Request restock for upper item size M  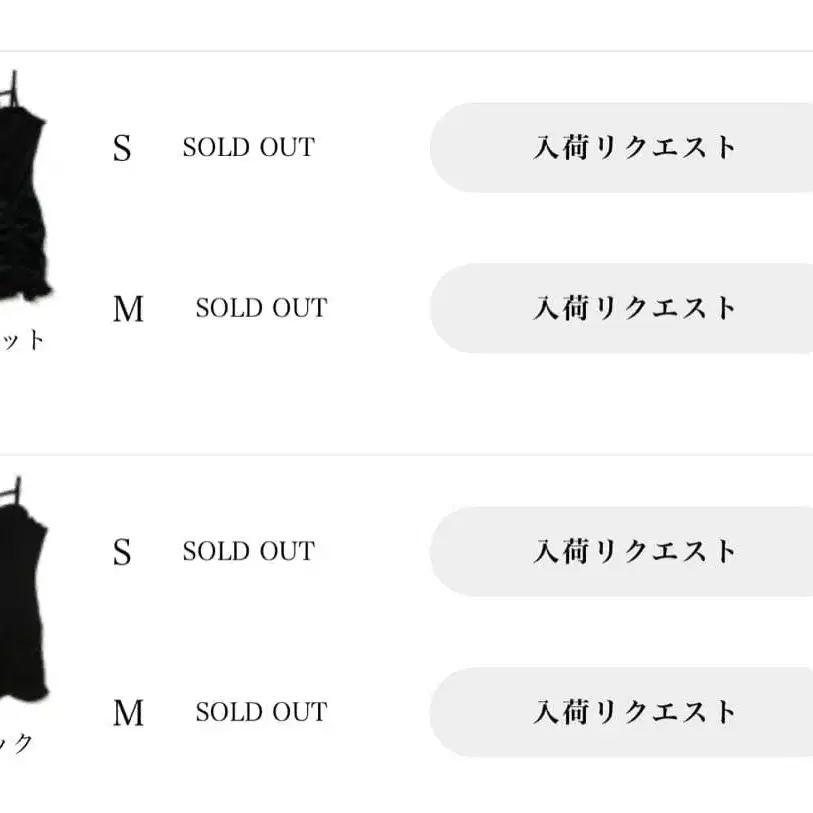[633, 308]
